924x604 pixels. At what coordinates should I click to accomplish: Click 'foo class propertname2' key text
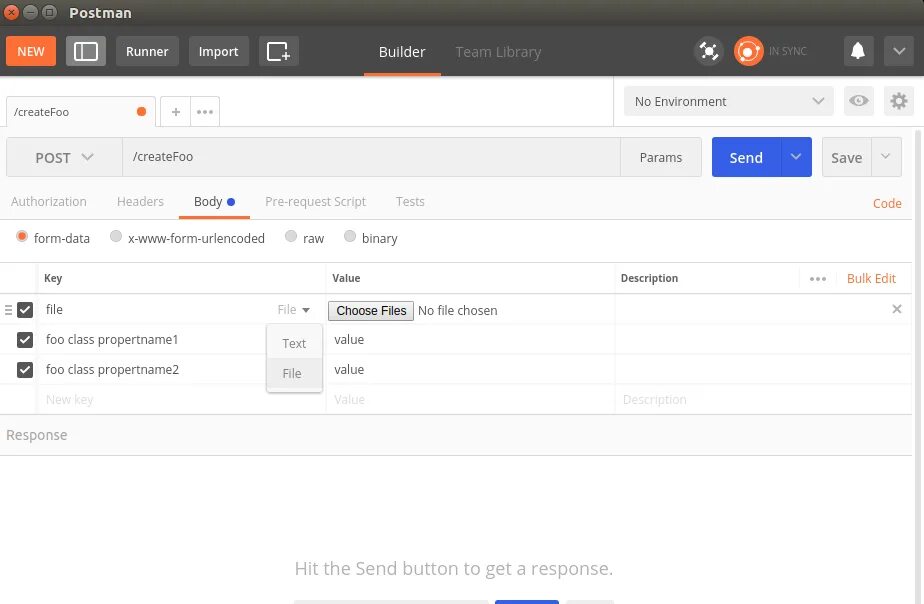pyautogui.click(x=112, y=369)
